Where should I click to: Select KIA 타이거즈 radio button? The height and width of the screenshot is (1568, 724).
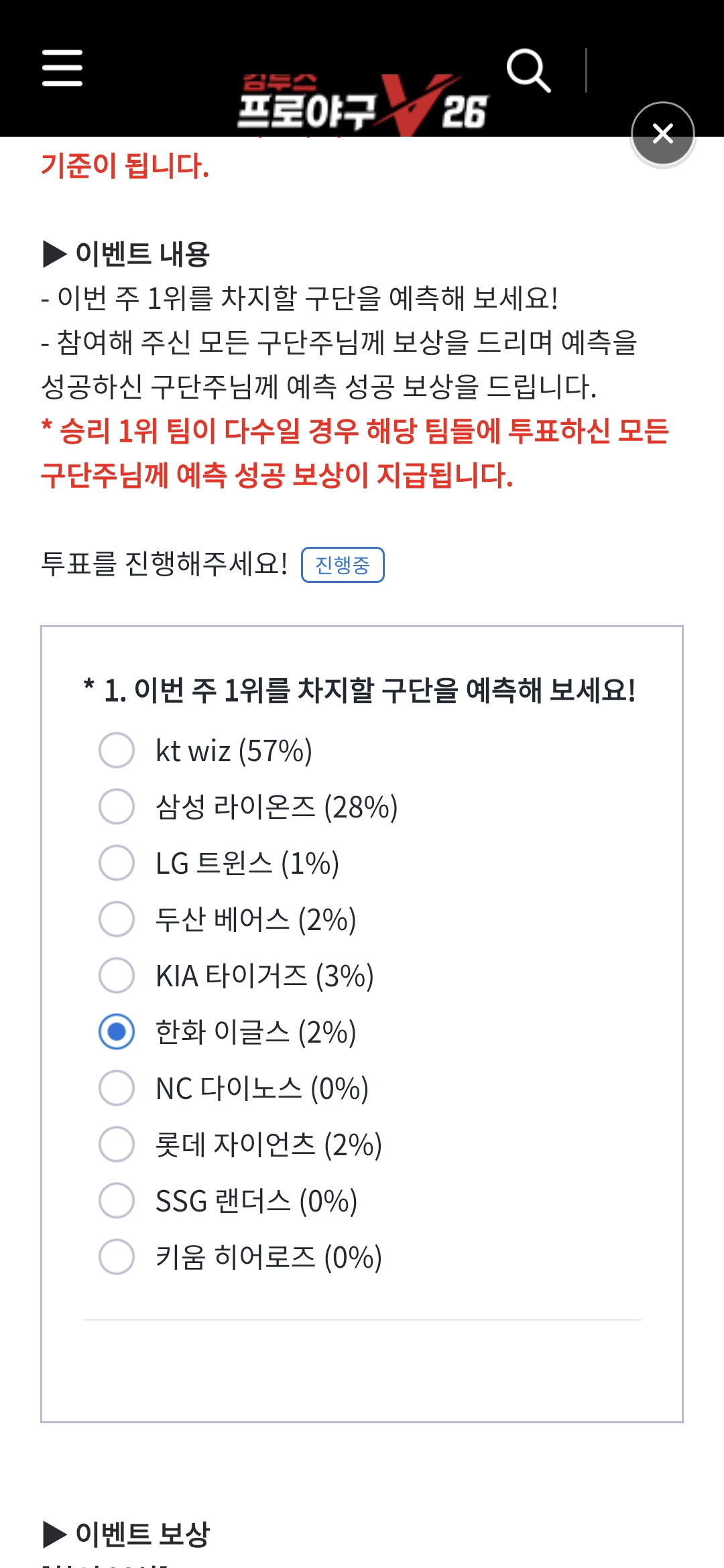click(x=117, y=975)
